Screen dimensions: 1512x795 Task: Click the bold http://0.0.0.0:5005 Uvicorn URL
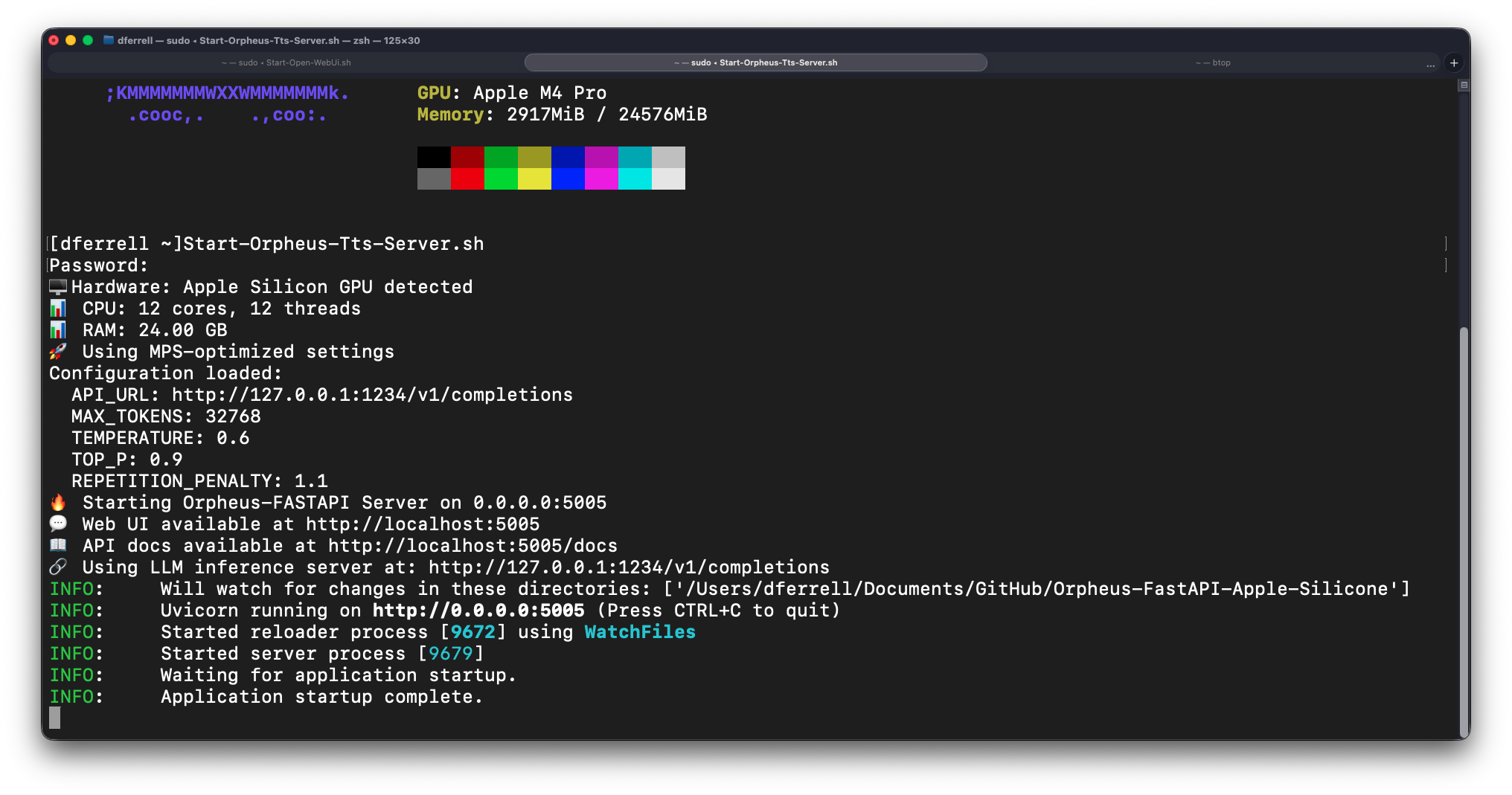(478, 611)
